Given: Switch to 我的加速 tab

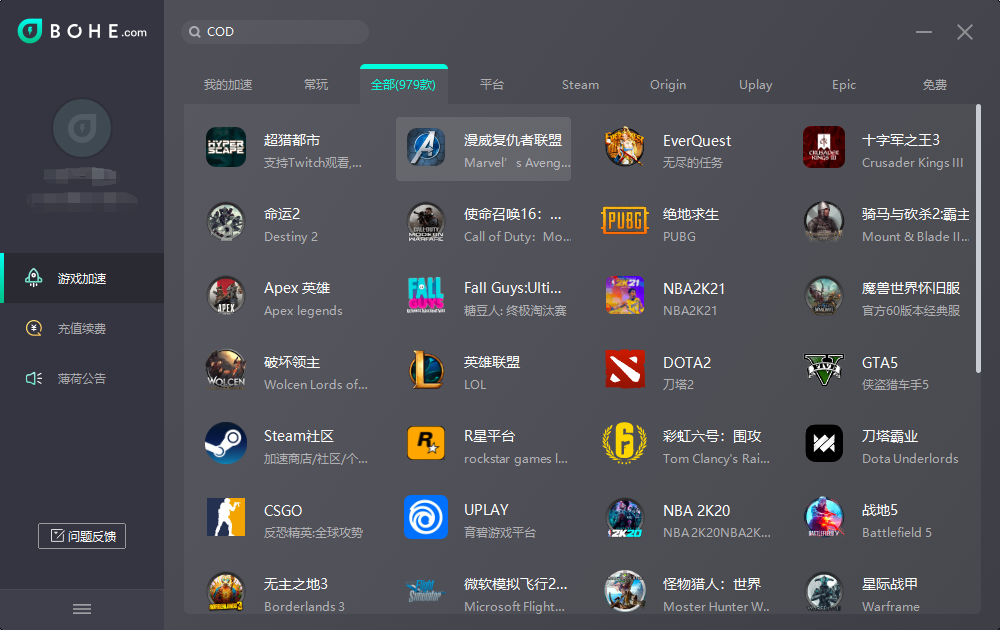Looking at the screenshot, I should pyautogui.click(x=228, y=85).
